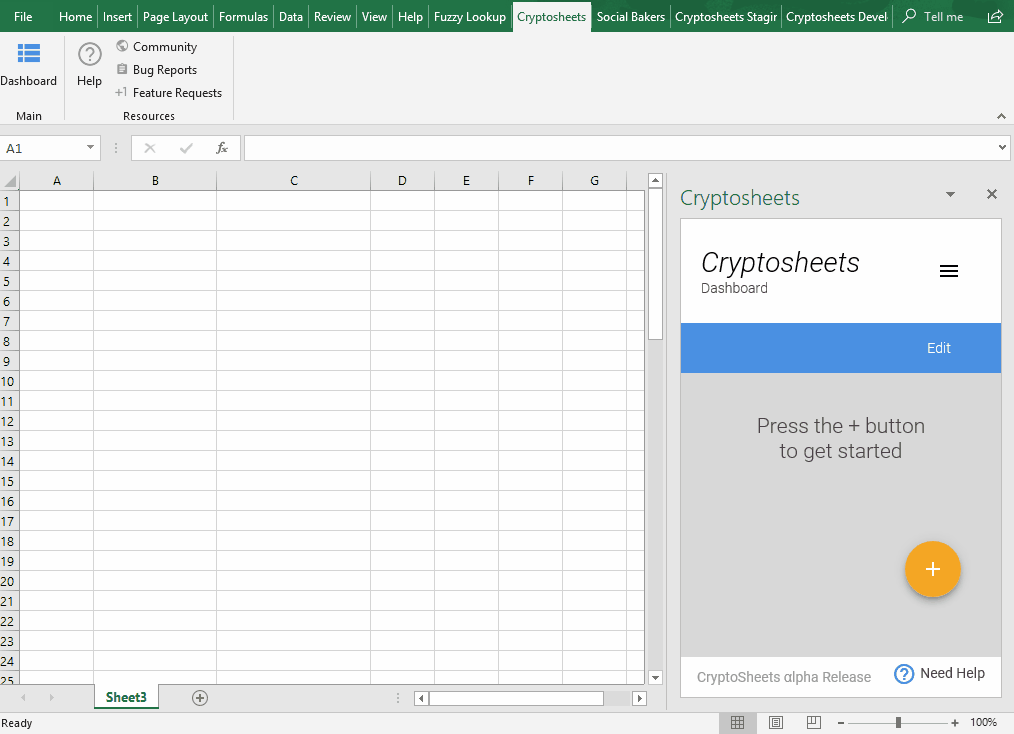Switch to Page Break Preview view
The width and height of the screenshot is (1014, 734).
(x=814, y=722)
